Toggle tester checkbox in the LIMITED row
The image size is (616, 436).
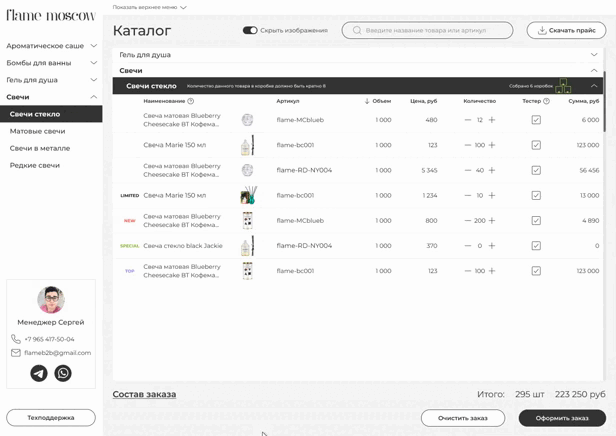coord(536,195)
